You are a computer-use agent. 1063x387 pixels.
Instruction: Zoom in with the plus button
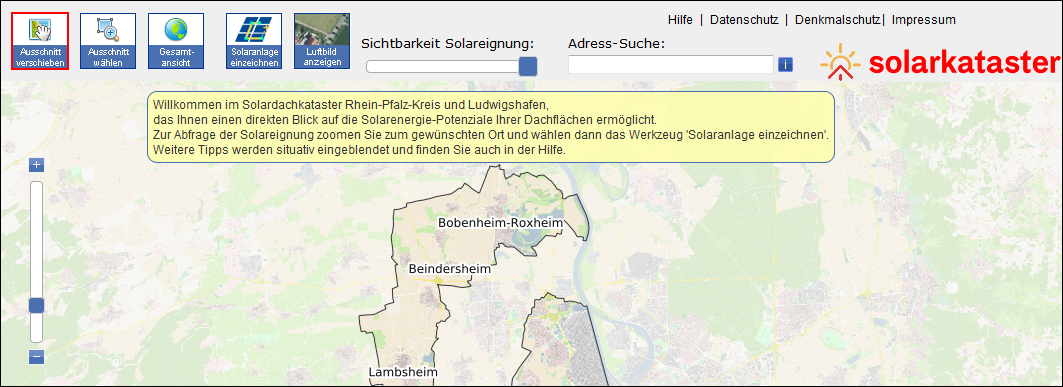tap(37, 165)
